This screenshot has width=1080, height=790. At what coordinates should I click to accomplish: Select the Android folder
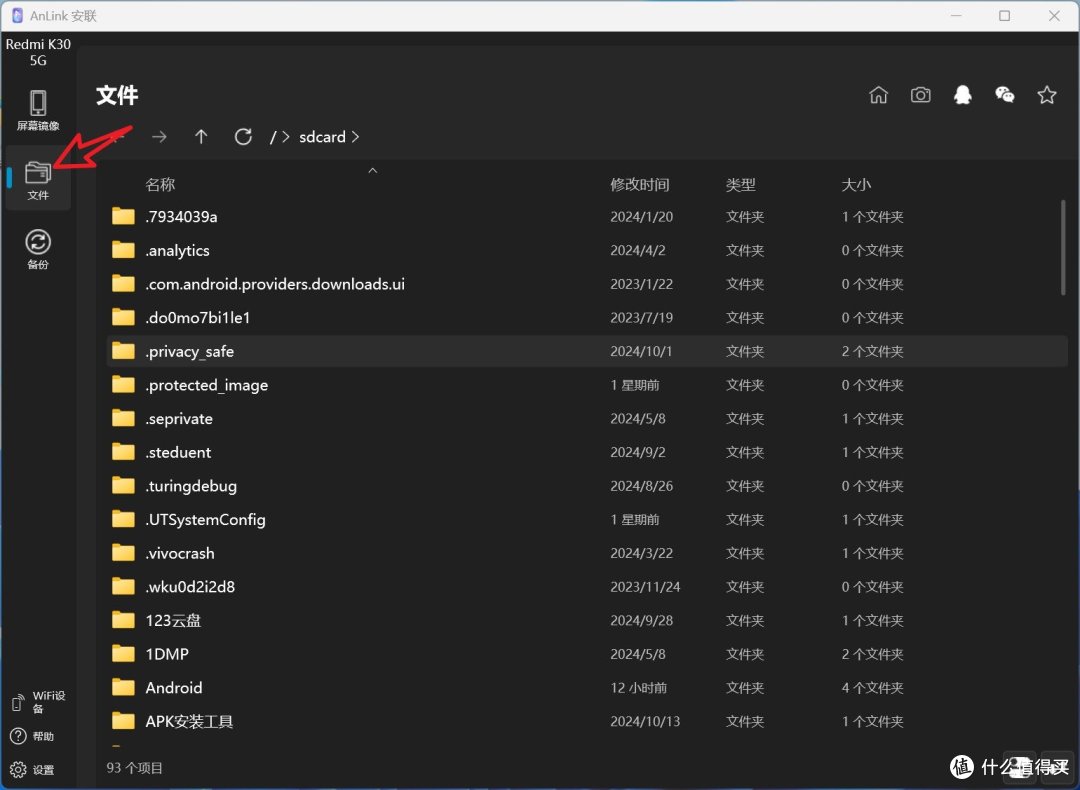pyautogui.click(x=174, y=688)
